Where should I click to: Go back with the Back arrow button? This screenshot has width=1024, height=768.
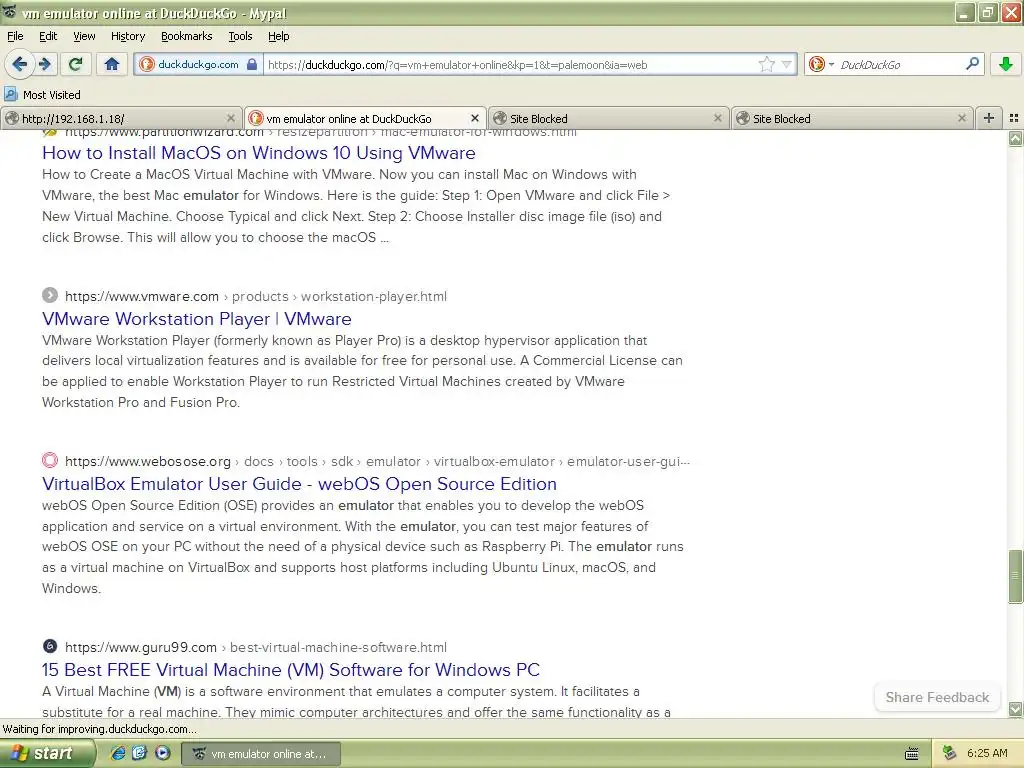tap(19, 64)
